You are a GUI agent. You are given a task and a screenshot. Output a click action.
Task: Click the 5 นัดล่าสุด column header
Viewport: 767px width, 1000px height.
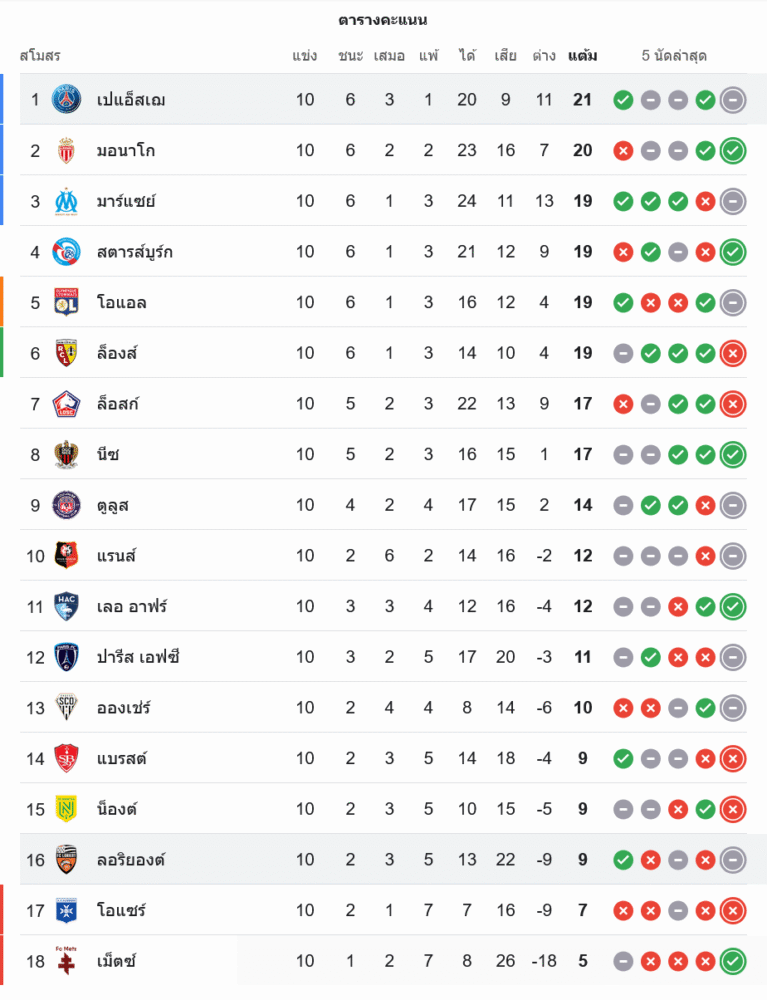674,56
